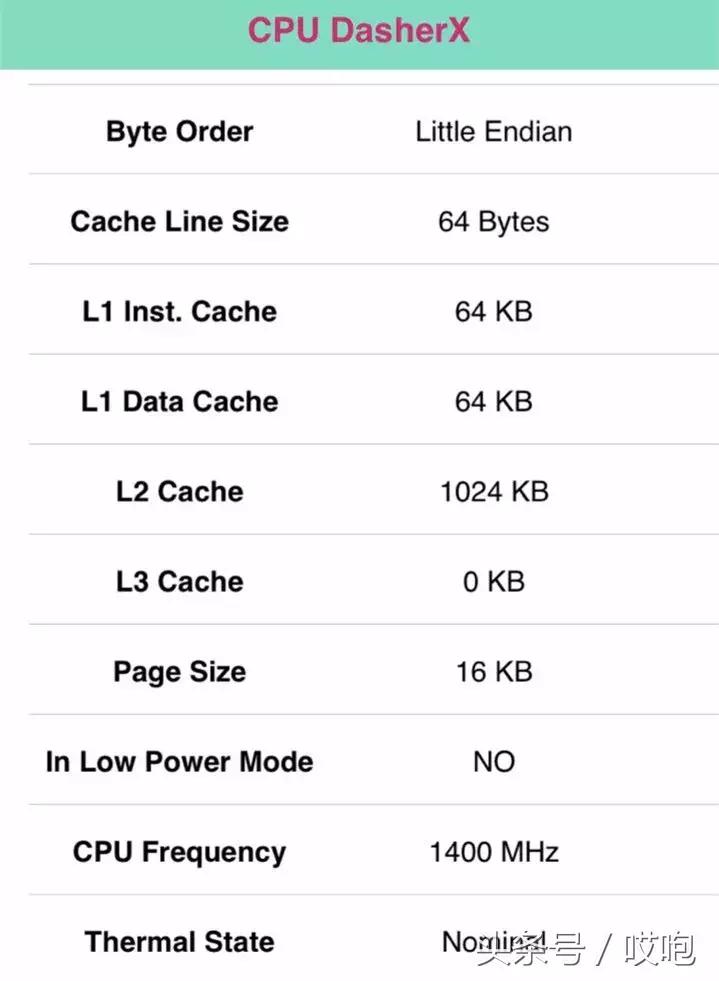This screenshot has height=981, width=719.
Task: Select the Page Size label
Action: [179, 672]
